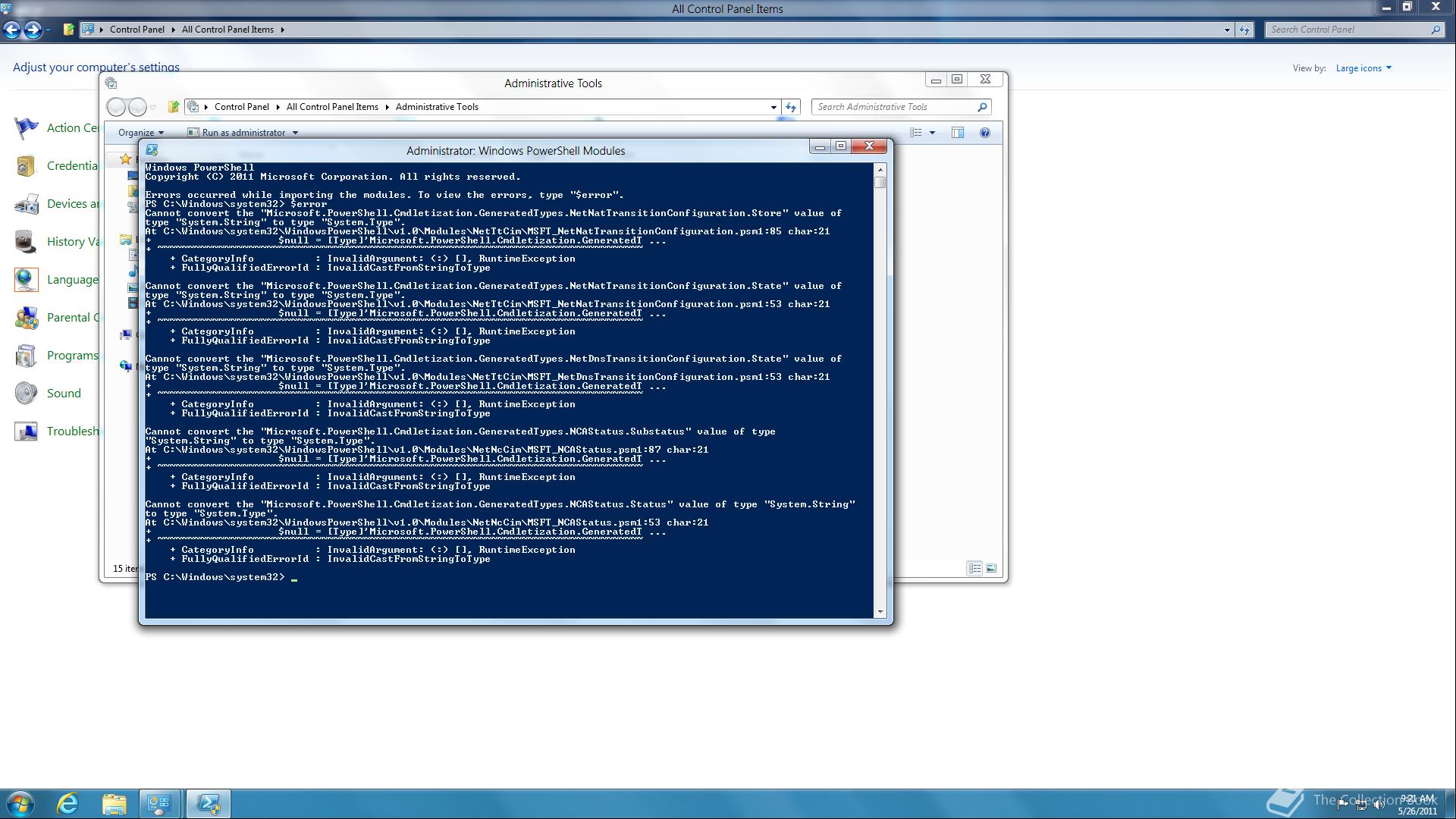Refresh the Administrative Tools window
The height and width of the screenshot is (819, 1456).
click(791, 107)
